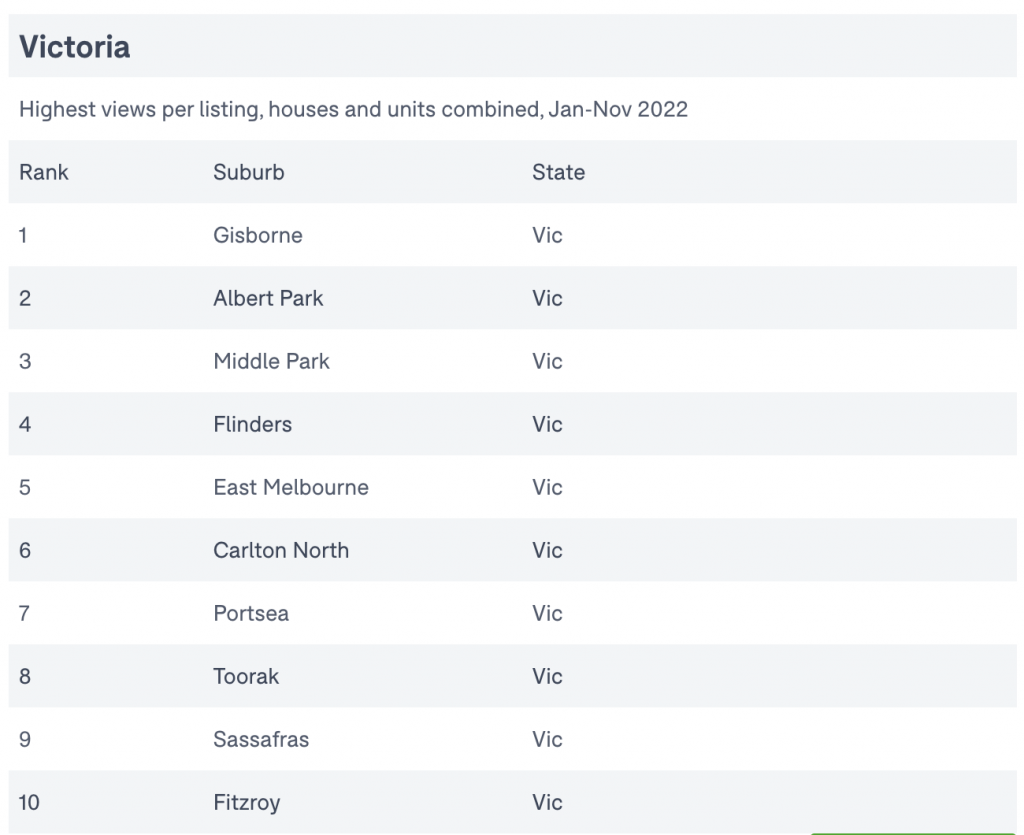The image size is (1024, 835).
Task: Click rank number 1 cell
Action: (x=24, y=235)
